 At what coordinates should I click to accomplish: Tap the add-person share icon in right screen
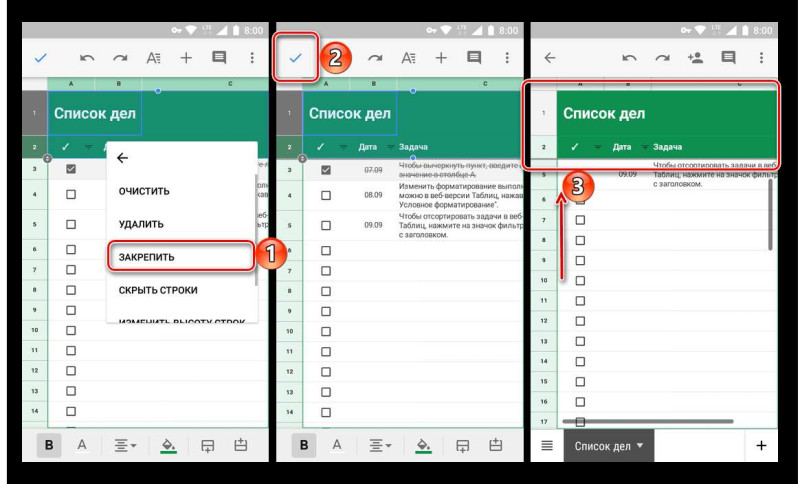695,58
